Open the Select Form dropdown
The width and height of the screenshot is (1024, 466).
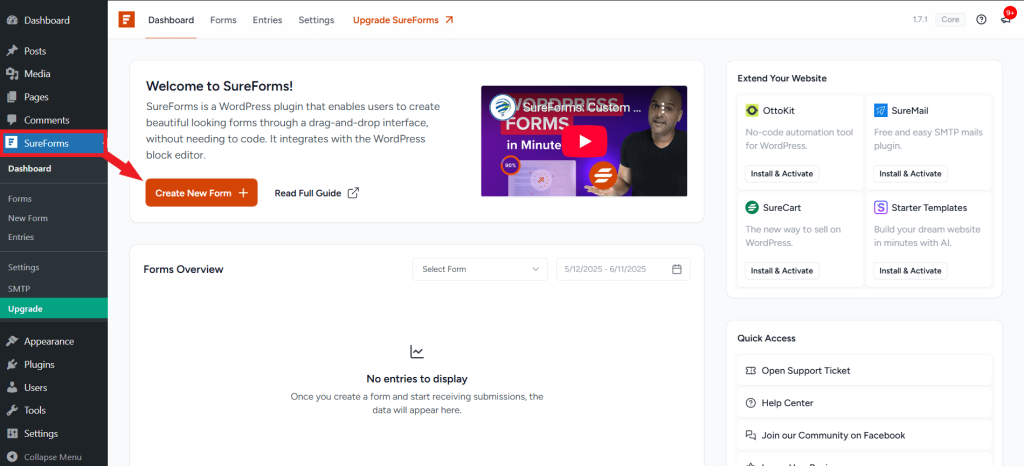480,269
